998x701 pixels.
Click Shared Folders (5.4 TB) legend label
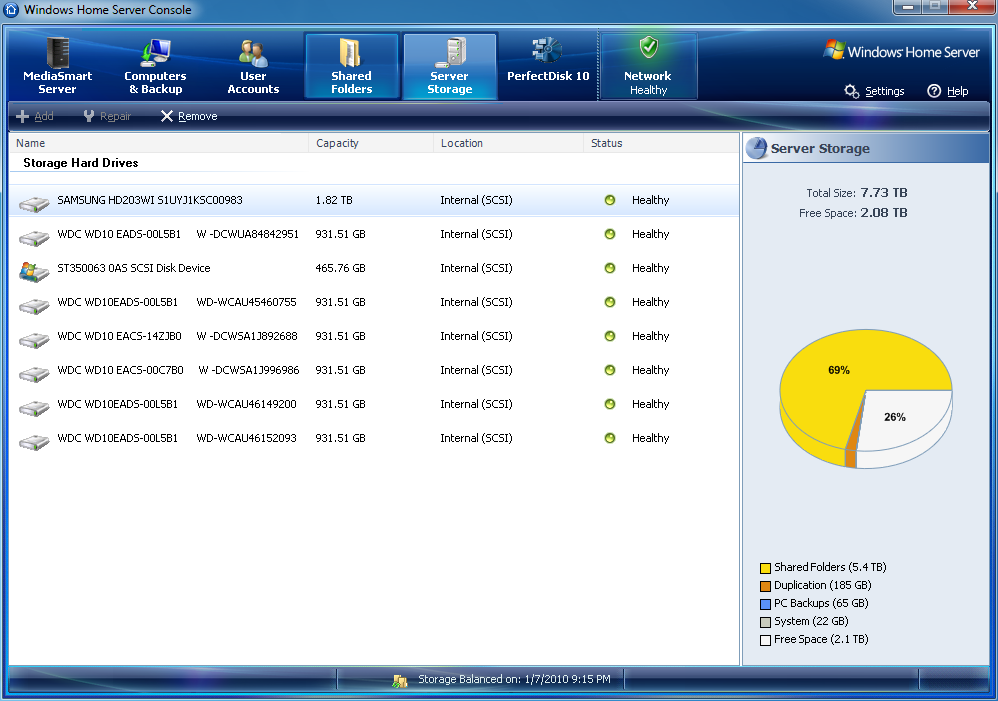click(830, 567)
